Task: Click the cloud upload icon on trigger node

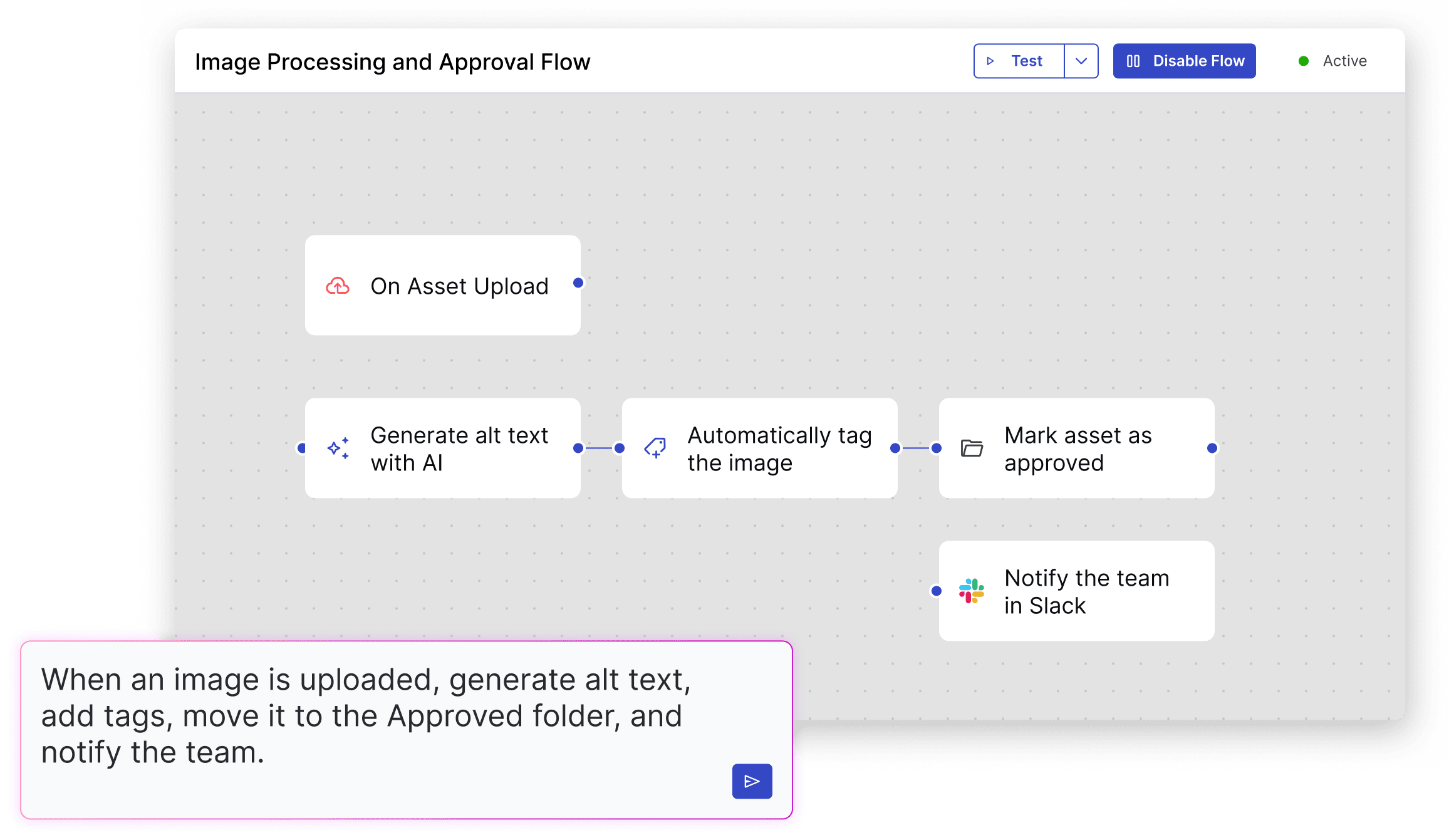Action: (x=338, y=286)
